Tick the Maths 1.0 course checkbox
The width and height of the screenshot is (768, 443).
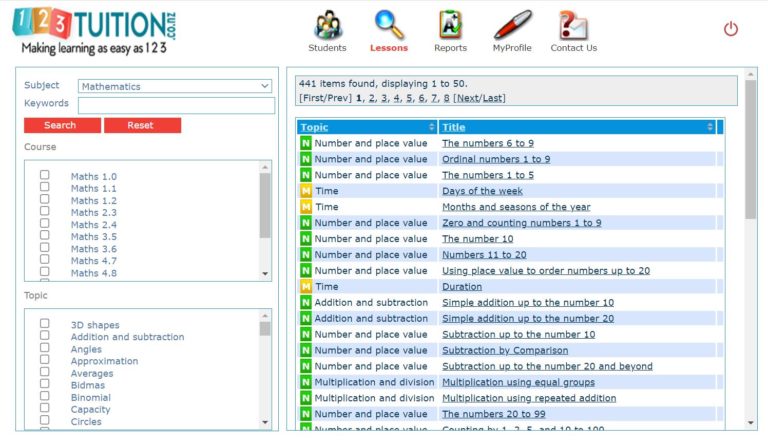[x=45, y=175]
